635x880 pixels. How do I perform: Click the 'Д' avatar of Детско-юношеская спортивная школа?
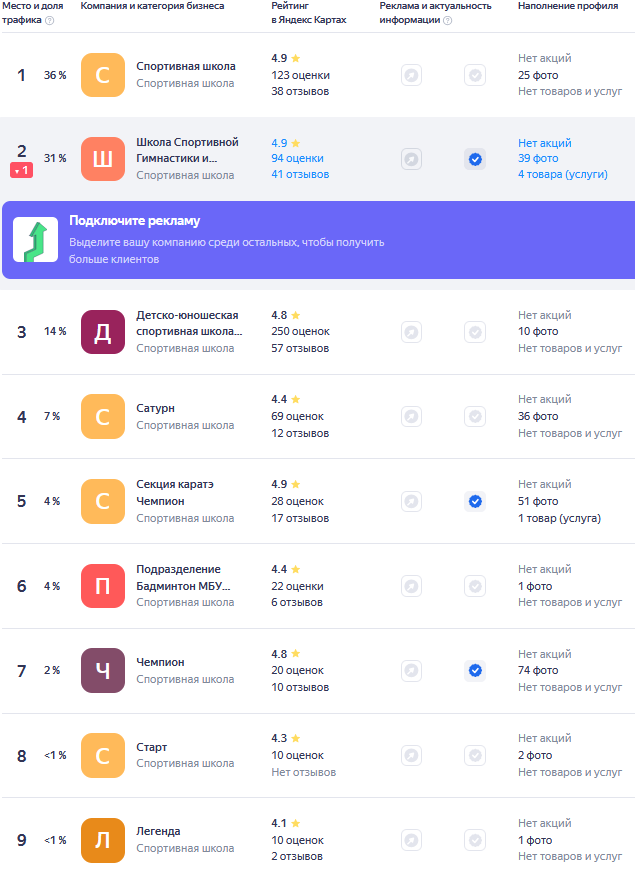pos(102,332)
